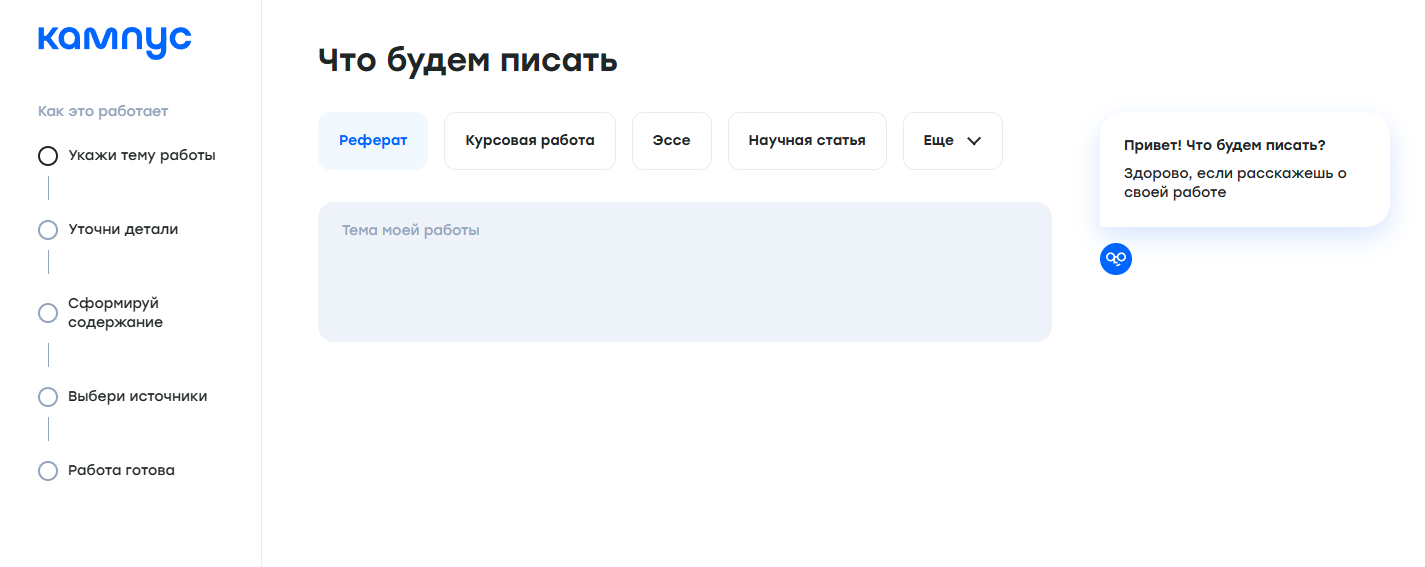Pick the Научная статья option
1425x567 pixels.
click(807, 141)
